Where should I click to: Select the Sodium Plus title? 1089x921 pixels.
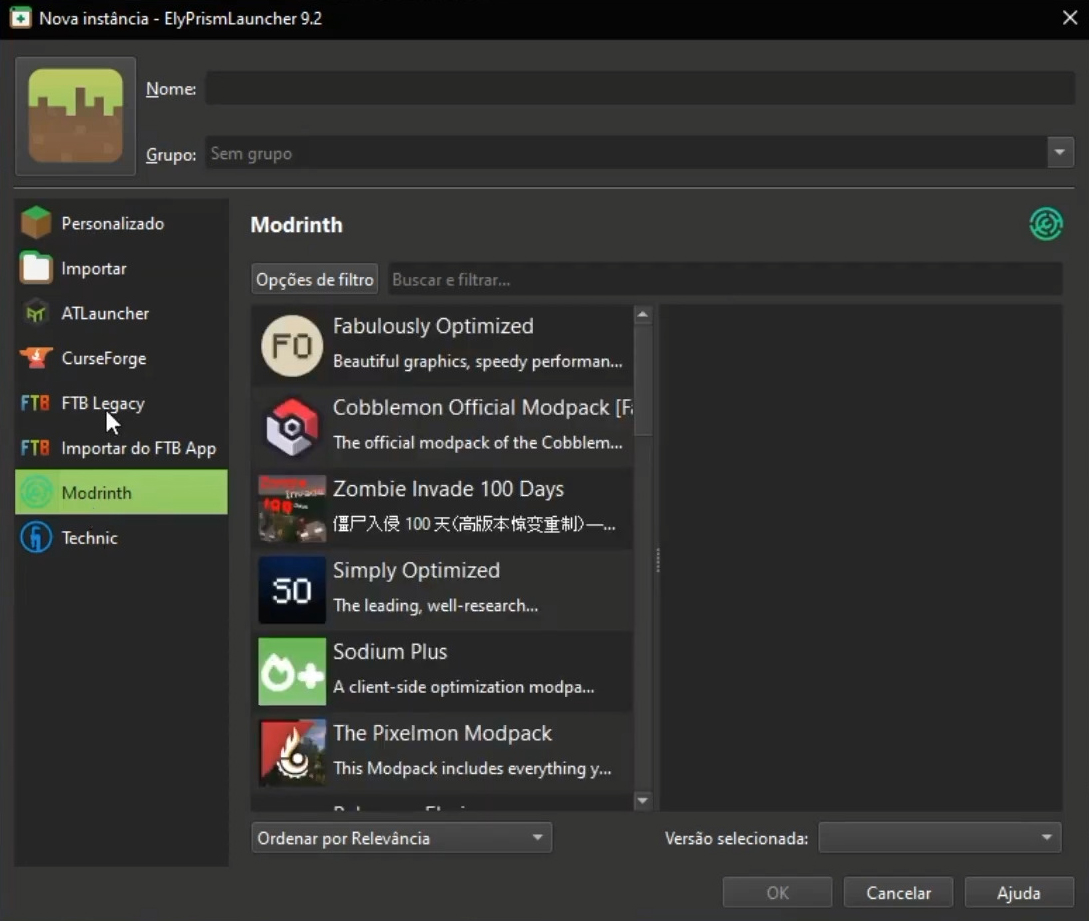coord(390,652)
